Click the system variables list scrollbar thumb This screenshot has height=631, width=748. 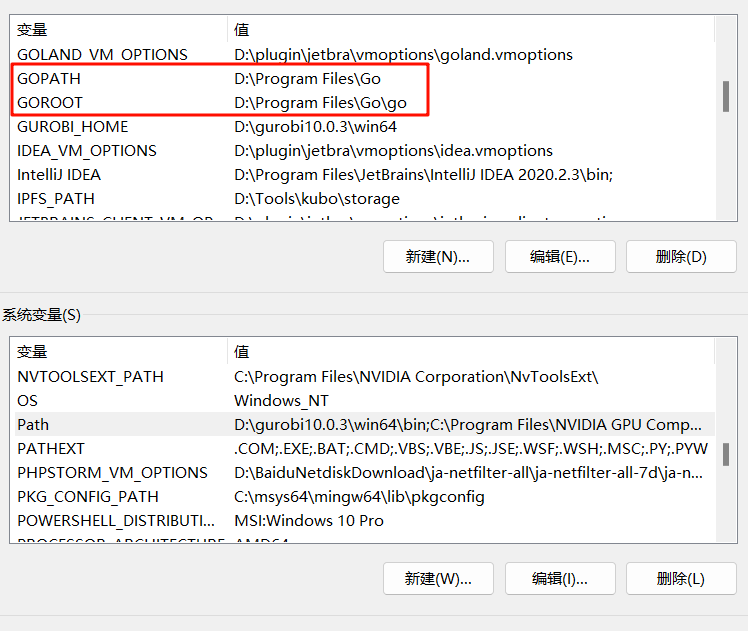(726, 453)
